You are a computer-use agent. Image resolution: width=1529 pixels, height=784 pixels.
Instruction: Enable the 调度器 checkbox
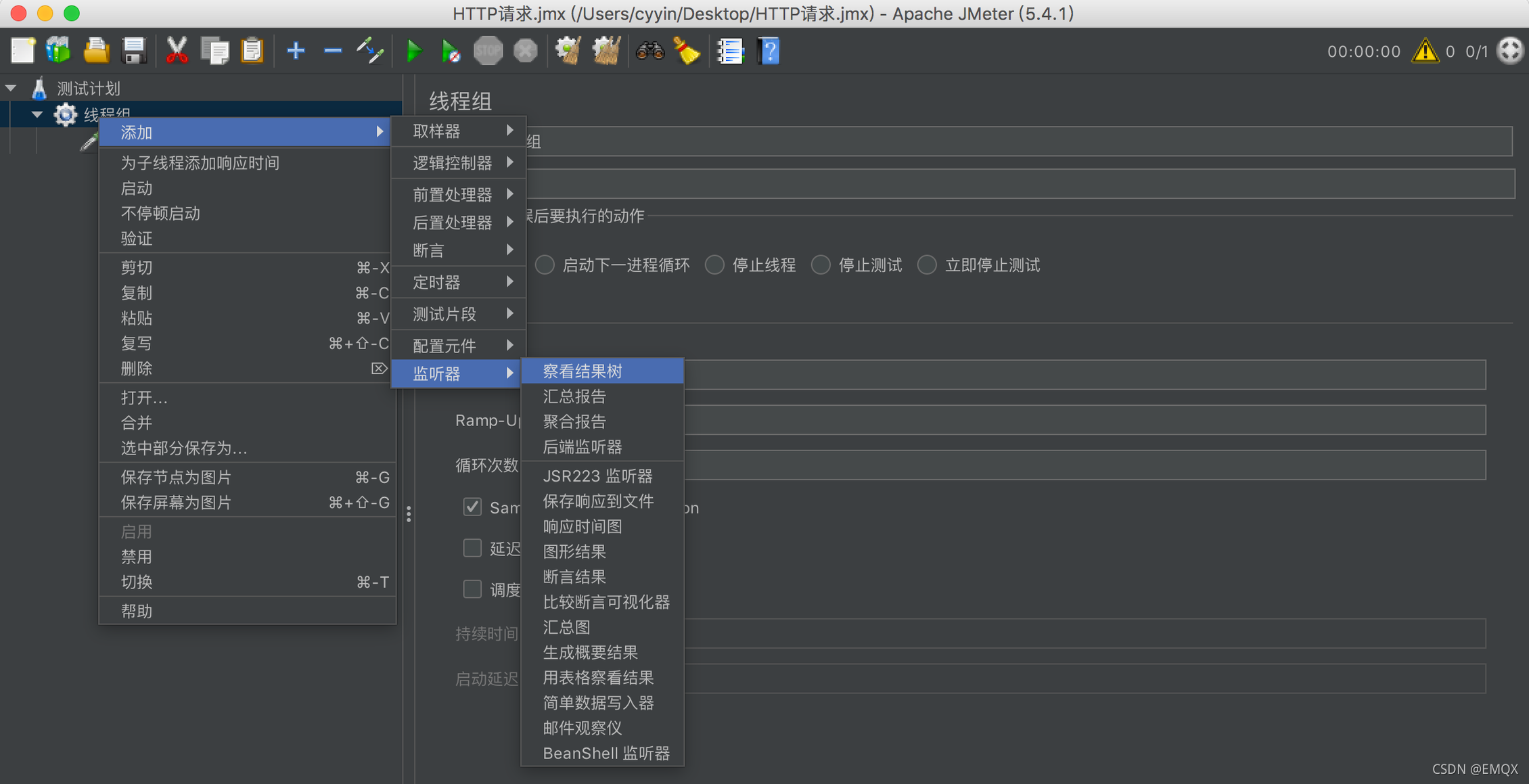coord(472,589)
